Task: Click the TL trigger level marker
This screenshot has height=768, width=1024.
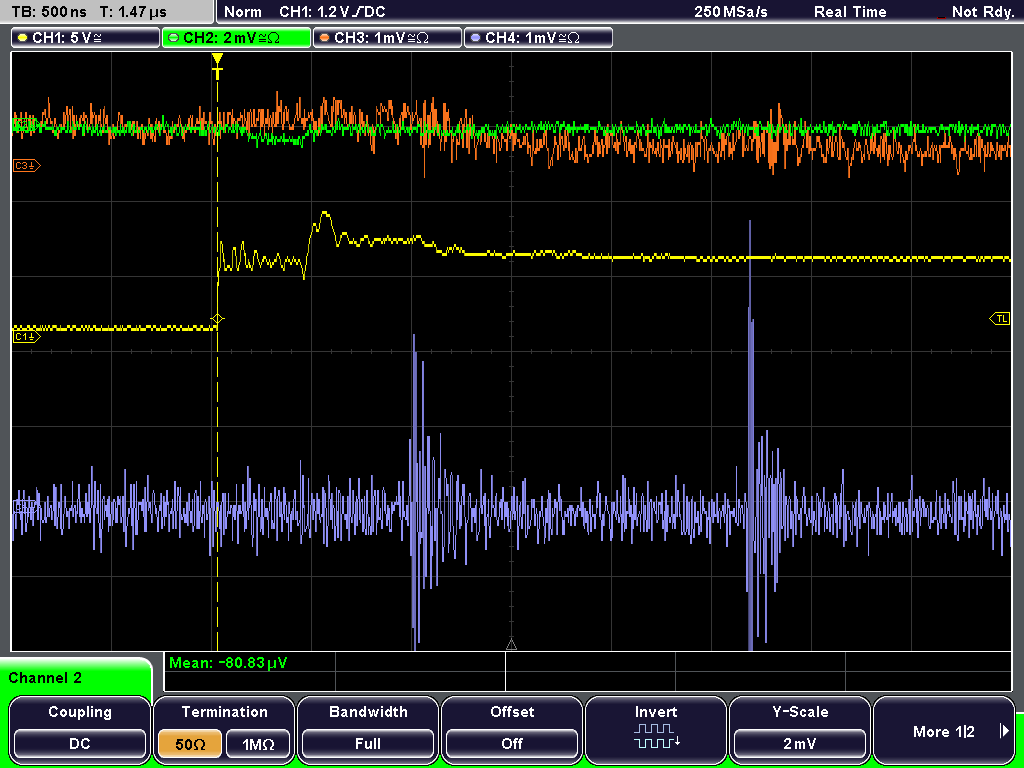Action: tap(1000, 318)
